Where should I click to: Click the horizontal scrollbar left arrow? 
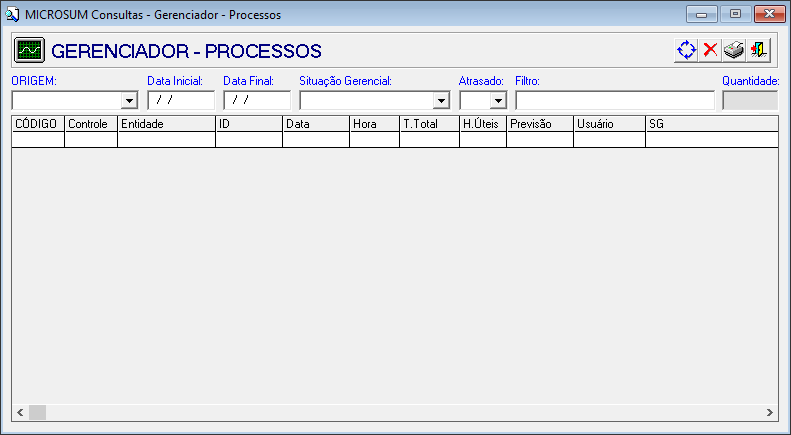[20, 412]
